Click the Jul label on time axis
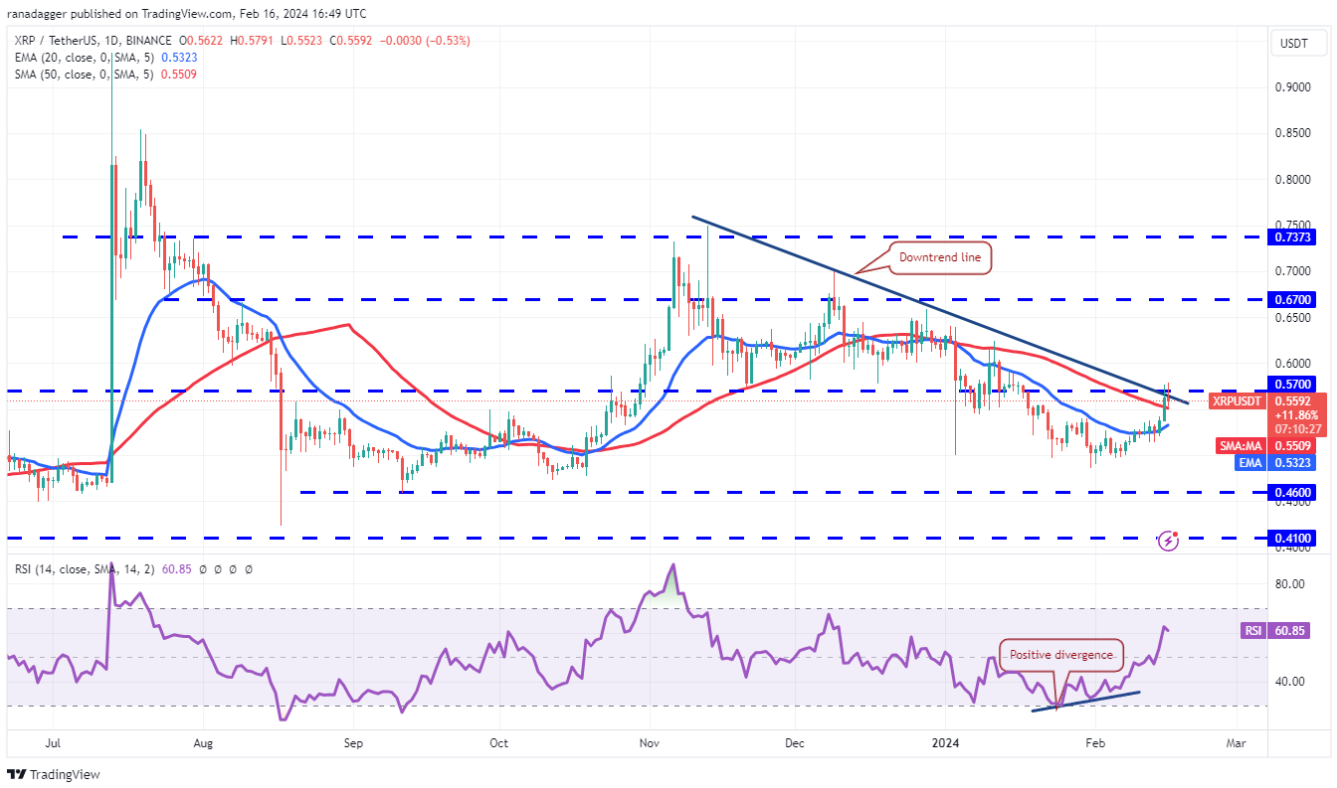This screenshot has height=788, width=1337. 53,743
